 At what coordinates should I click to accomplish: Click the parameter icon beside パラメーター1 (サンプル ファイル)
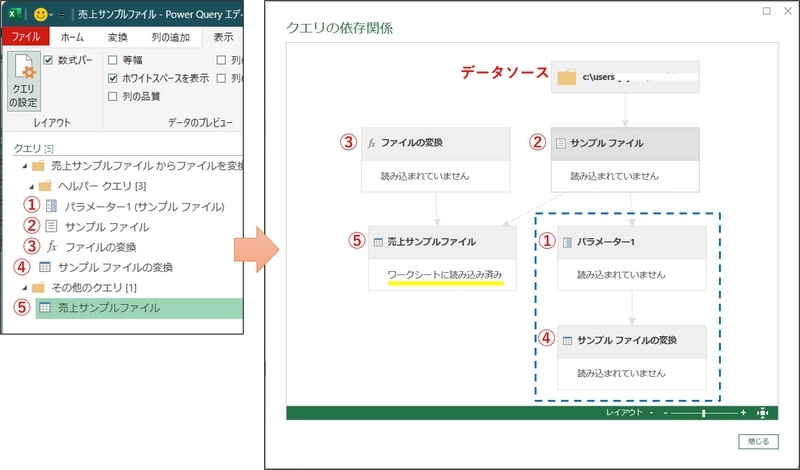pyautogui.click(x=52, y=206)
